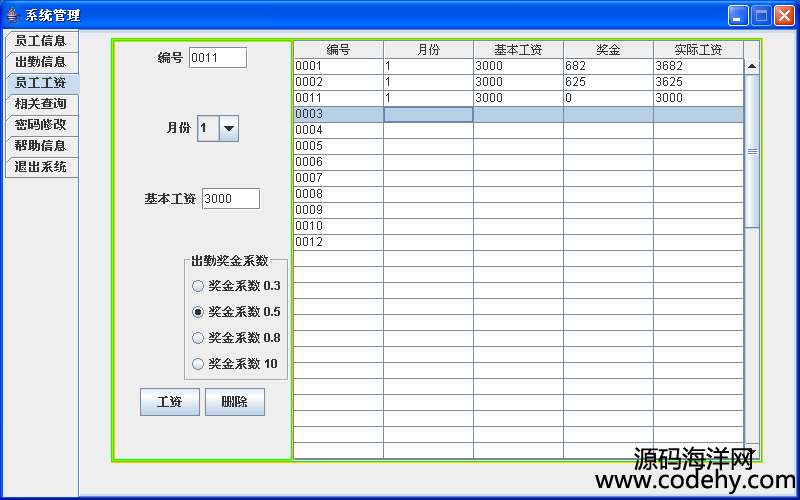Click the 删除 button
The height and width of the screenshot is (500, 800).
coord(235,402)
